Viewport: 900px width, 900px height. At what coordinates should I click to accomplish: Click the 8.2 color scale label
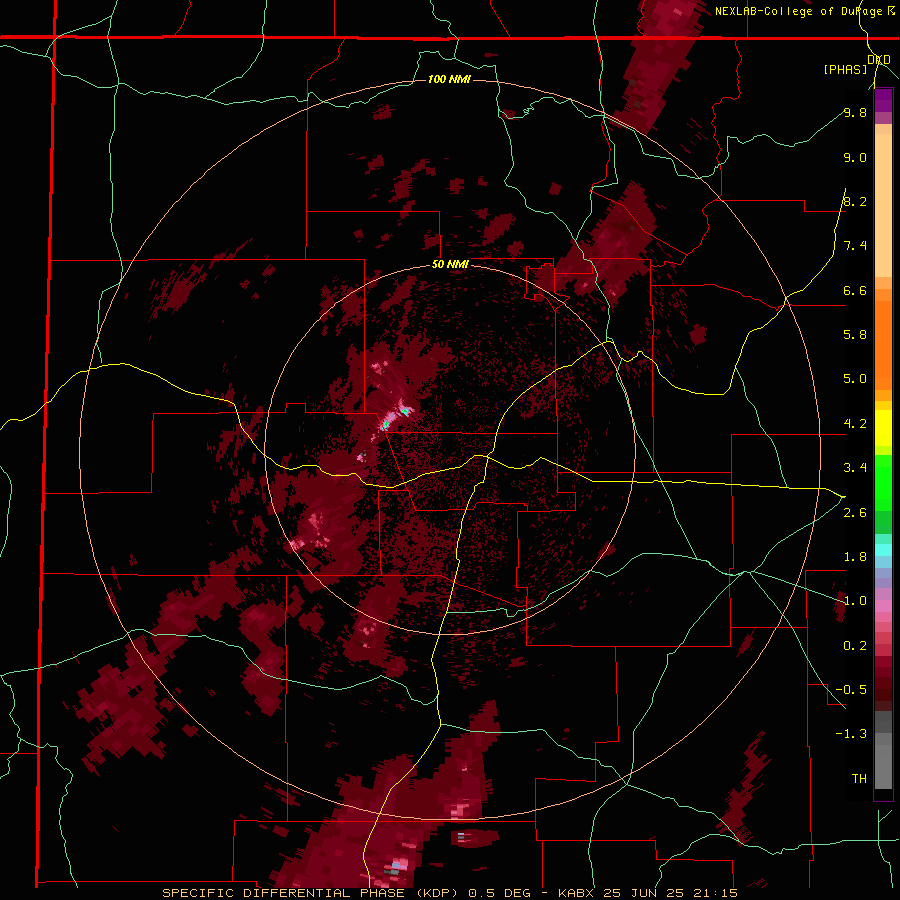click(x=855, y=202)
